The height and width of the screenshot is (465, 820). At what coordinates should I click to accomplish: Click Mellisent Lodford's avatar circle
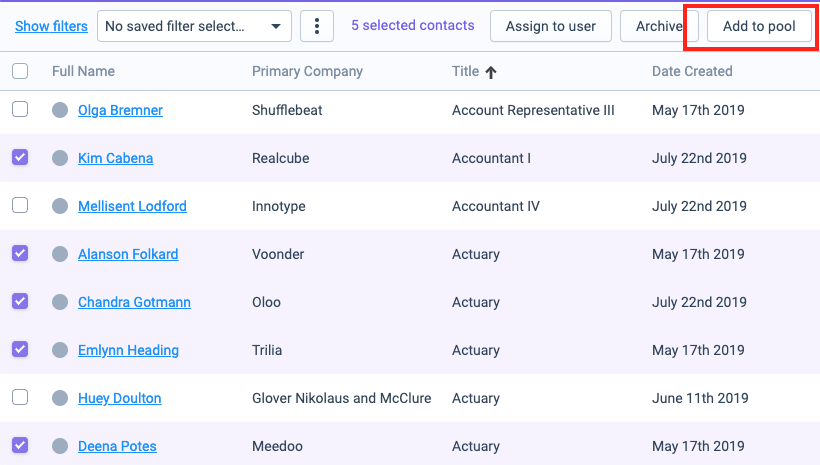tap(60, 206)
